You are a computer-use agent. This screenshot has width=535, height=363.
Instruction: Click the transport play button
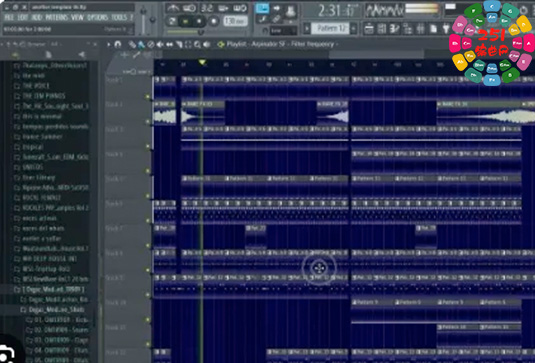coord(186,21)
